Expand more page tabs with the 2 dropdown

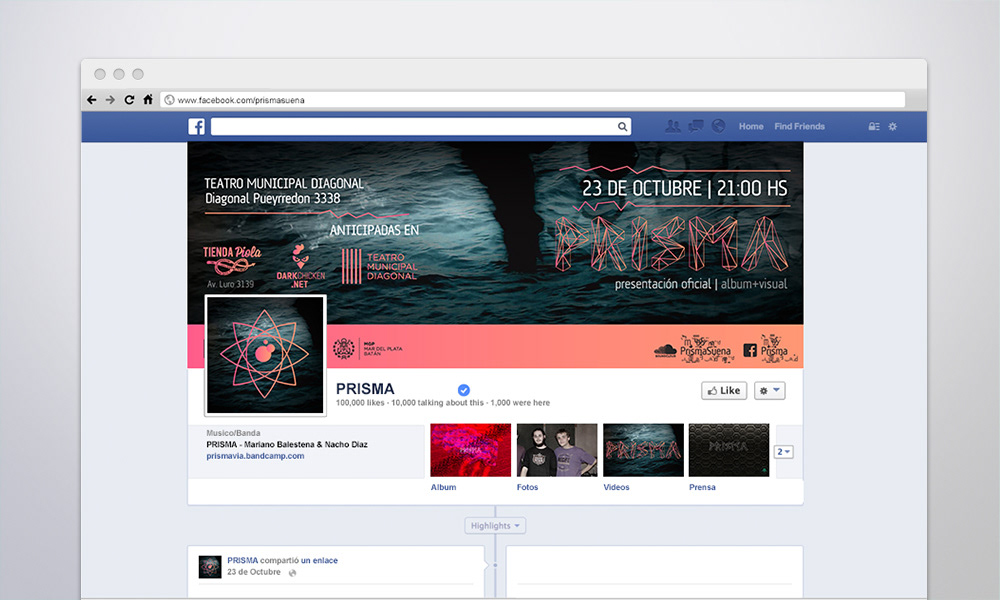coord(784,451)
